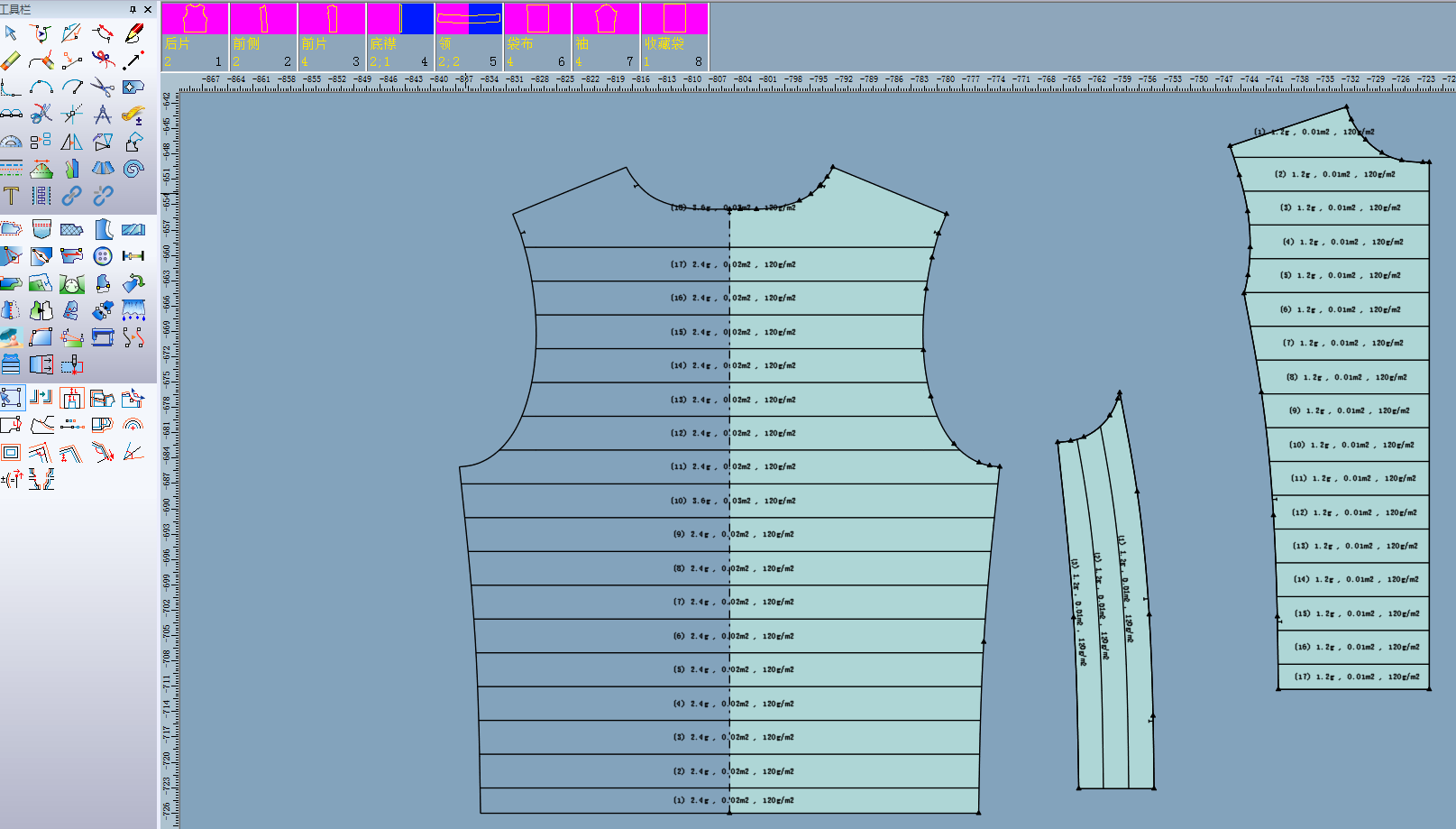Select the T text annotation tool
This screenshot has height=829, width=1456.
click(12, 193)
